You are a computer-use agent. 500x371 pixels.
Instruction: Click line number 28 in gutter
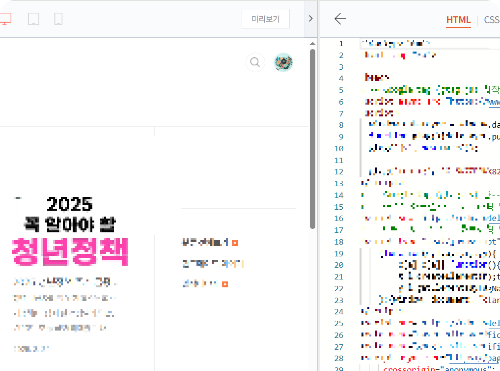click(339, 358)
